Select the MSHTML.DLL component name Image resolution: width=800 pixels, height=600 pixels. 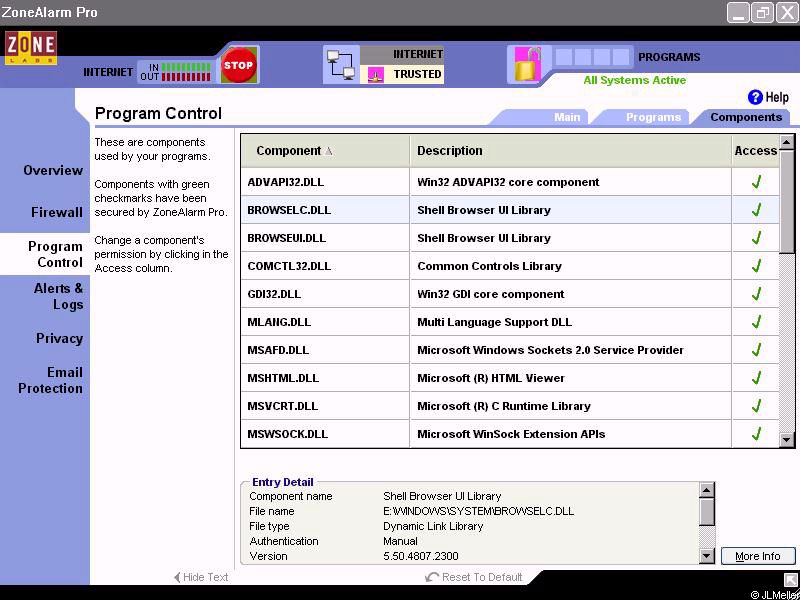point(283,378)
